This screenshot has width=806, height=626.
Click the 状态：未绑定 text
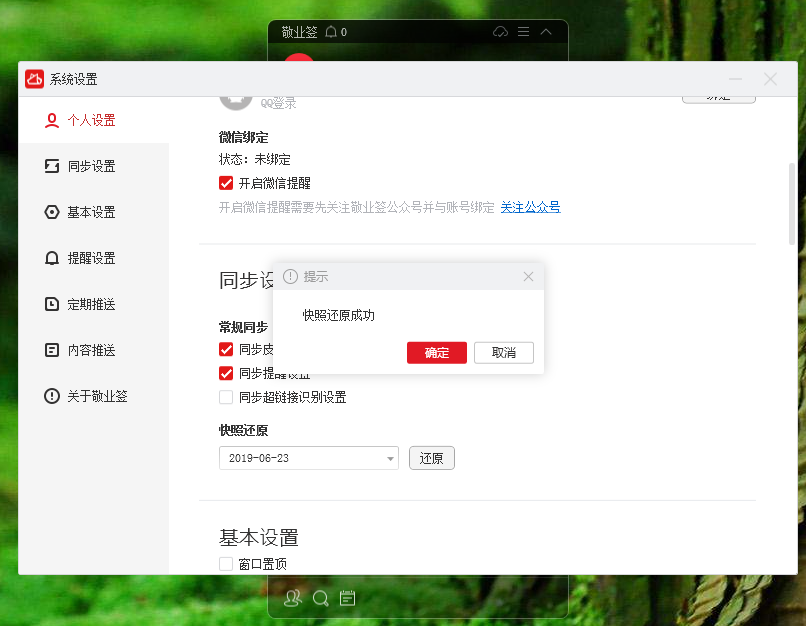point(255,159)
